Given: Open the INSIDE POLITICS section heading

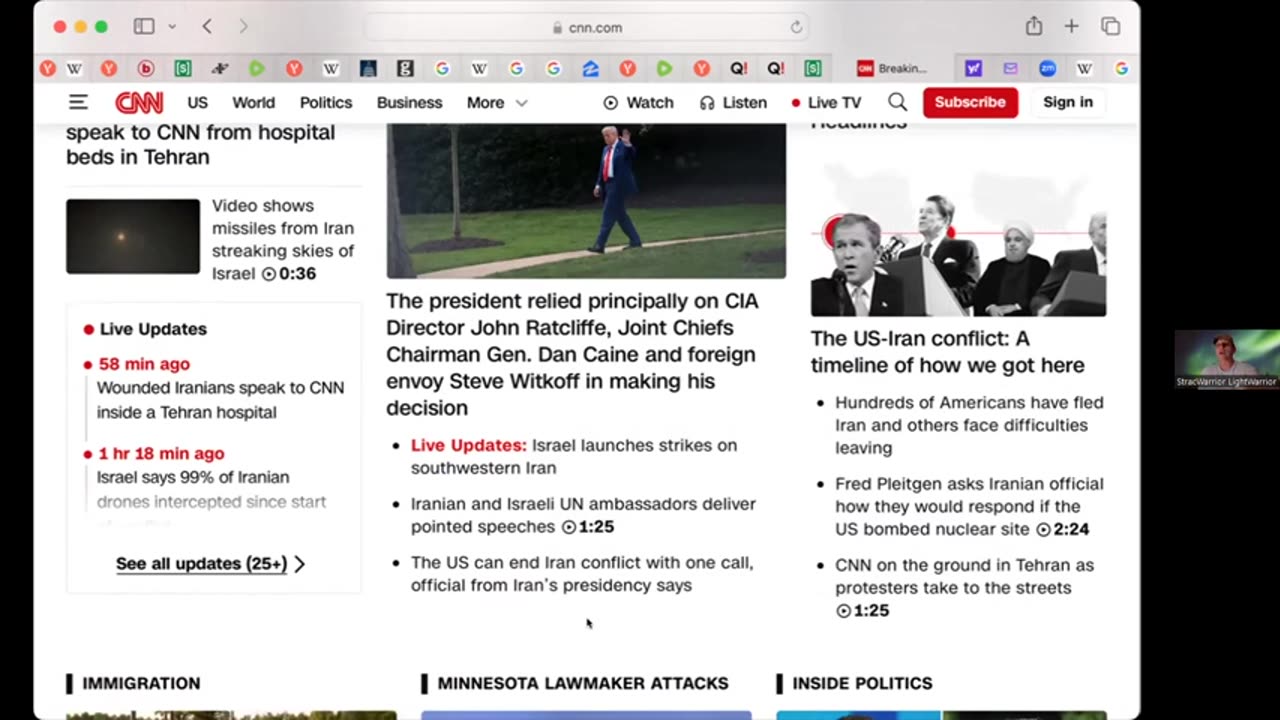Looking at the screenshot, I should click(x=862, y=683).
